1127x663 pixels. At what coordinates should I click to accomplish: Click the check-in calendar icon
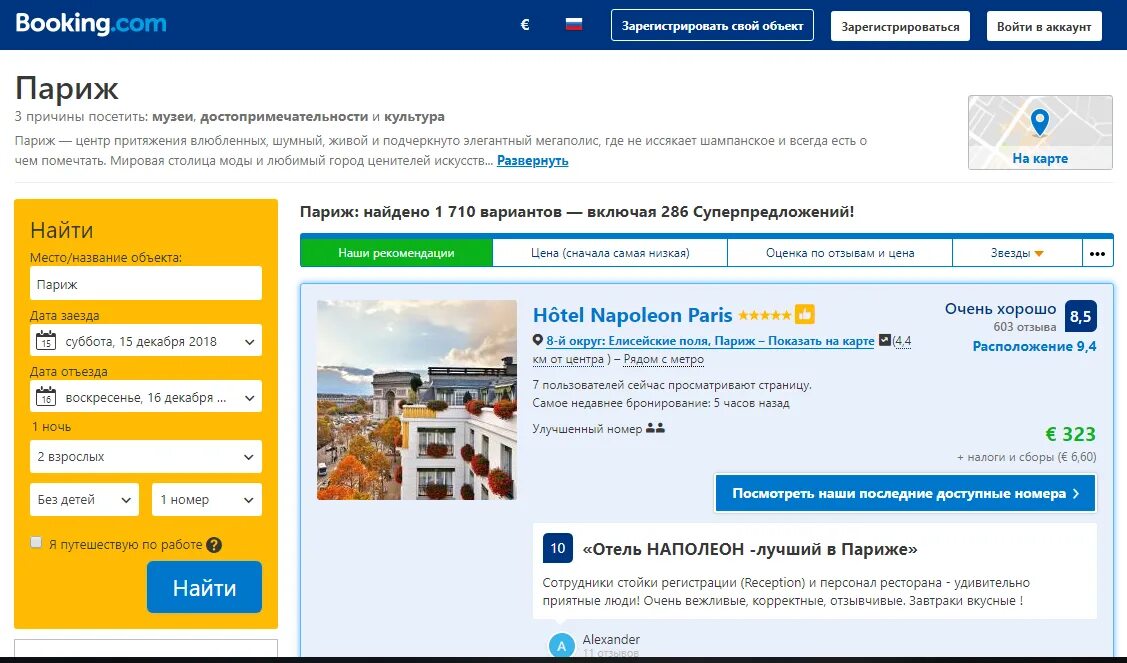46,340
